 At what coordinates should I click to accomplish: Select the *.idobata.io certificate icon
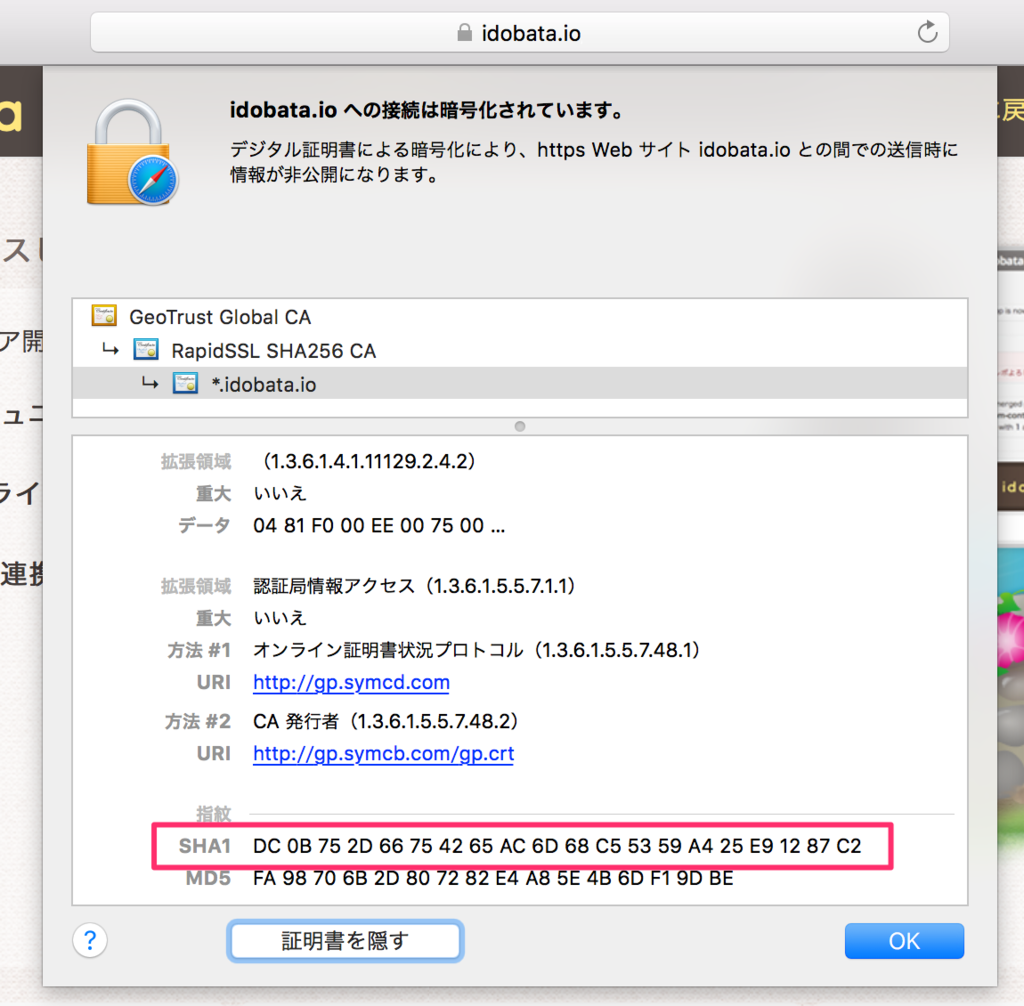click(185, 383)
